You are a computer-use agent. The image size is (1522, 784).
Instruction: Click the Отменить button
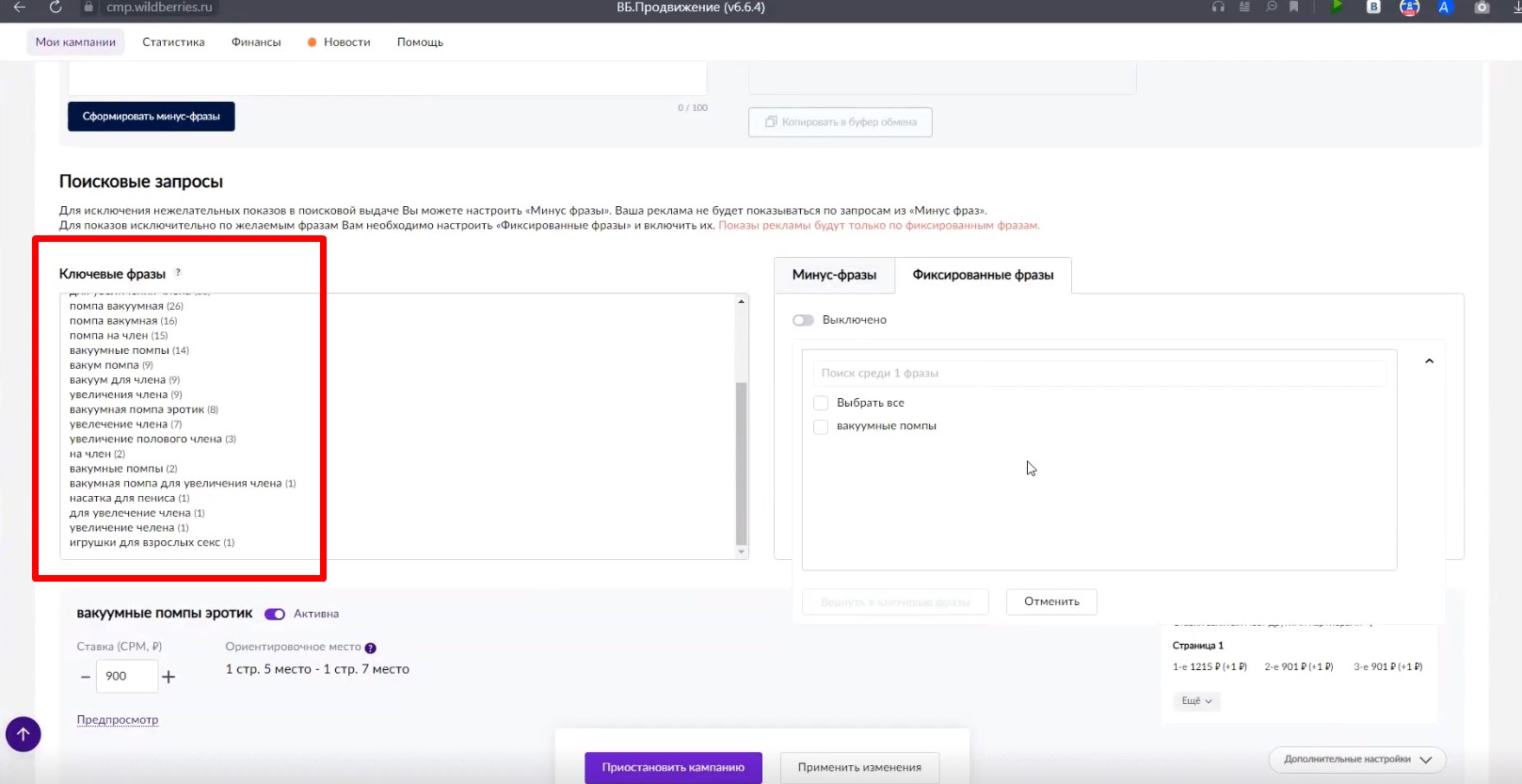tap(1051, 601)
